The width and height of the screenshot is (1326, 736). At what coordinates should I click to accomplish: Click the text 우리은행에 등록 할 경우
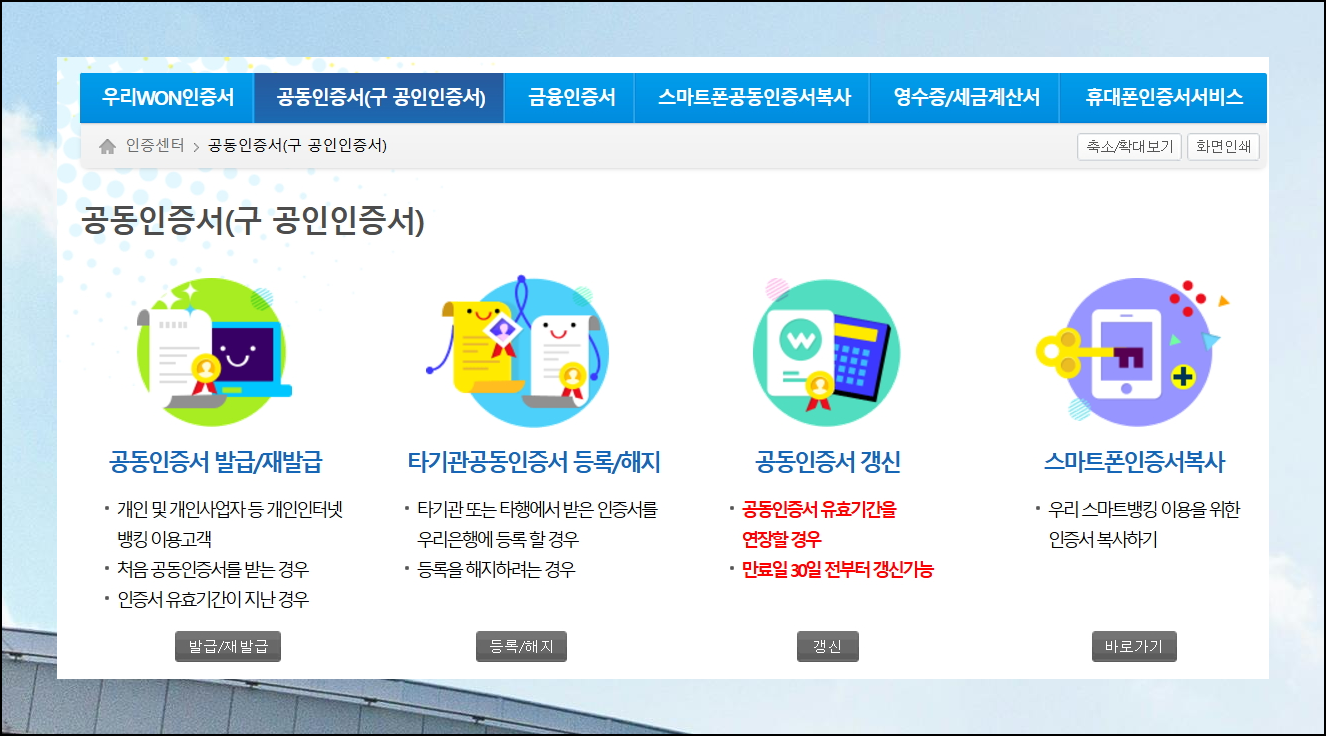(498, 540)
